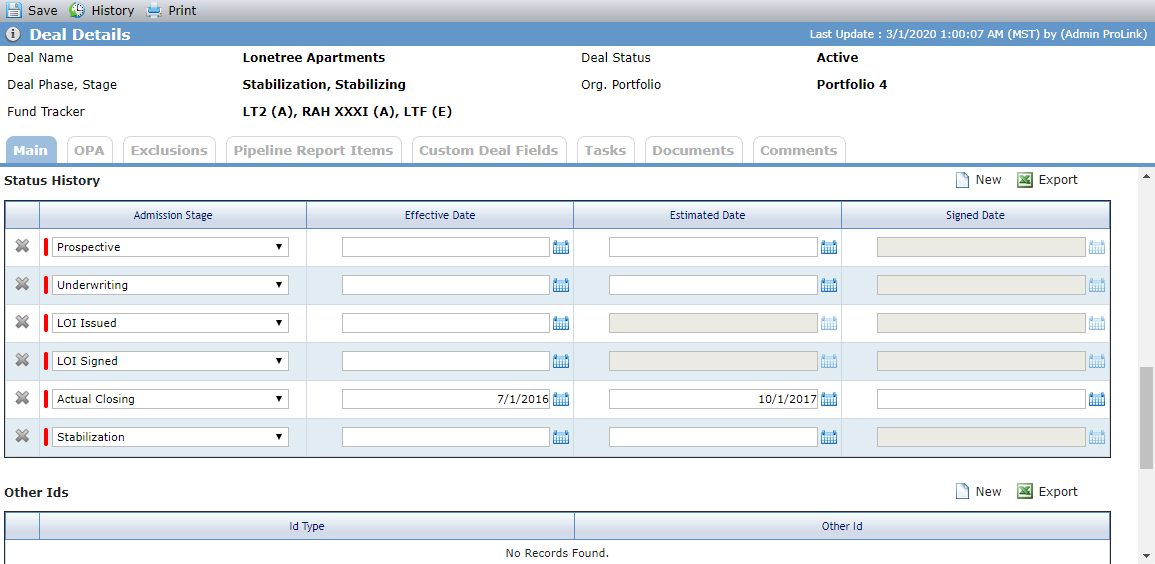This screenshot has width=1155, height=564.
Task: Click Actual Closing Effective Date 7/1/2016 field
Action: pos(446,399)
